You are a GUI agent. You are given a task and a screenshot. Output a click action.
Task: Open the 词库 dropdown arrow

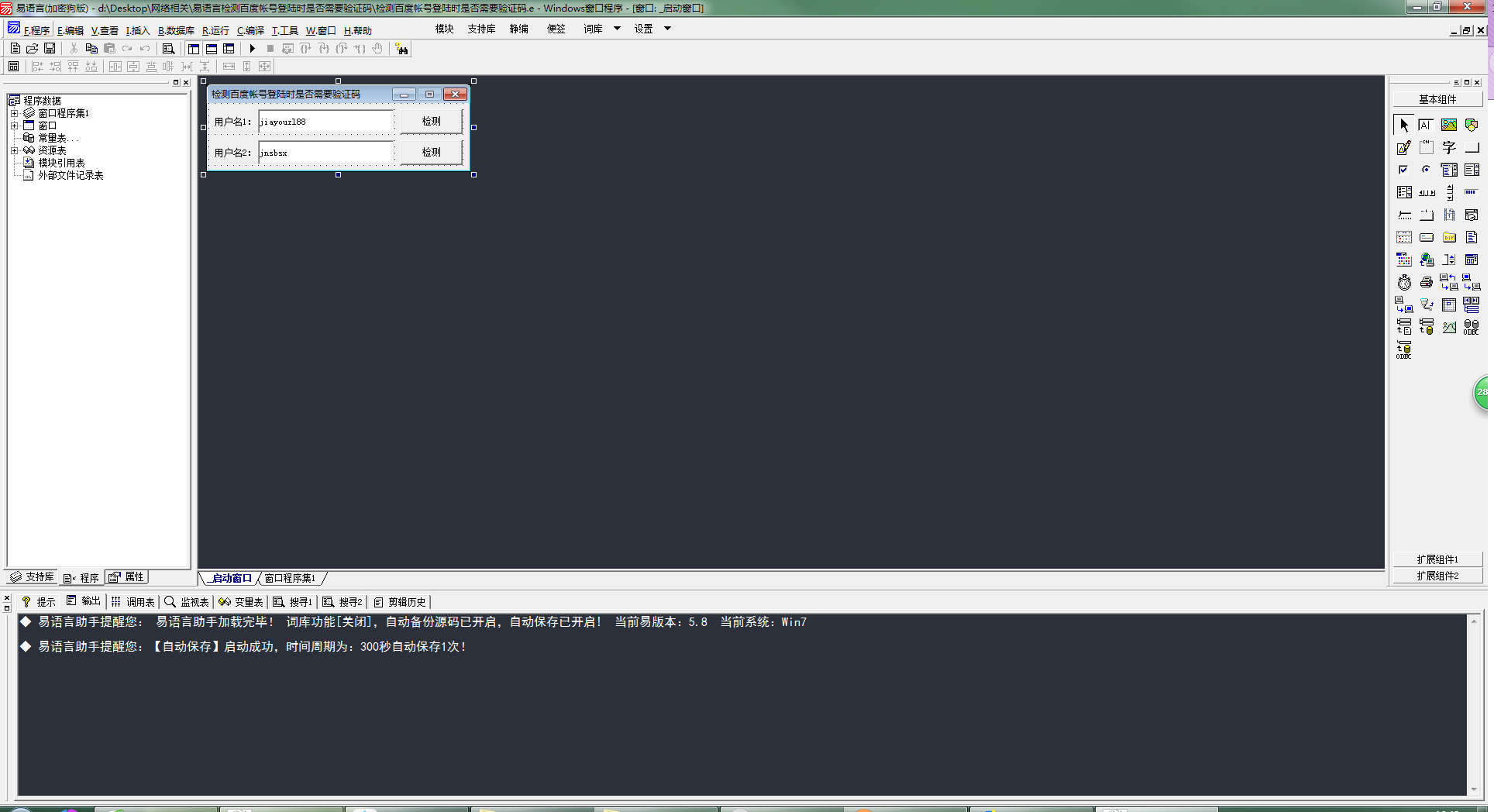pyautogui.click(x=617, y=29)
